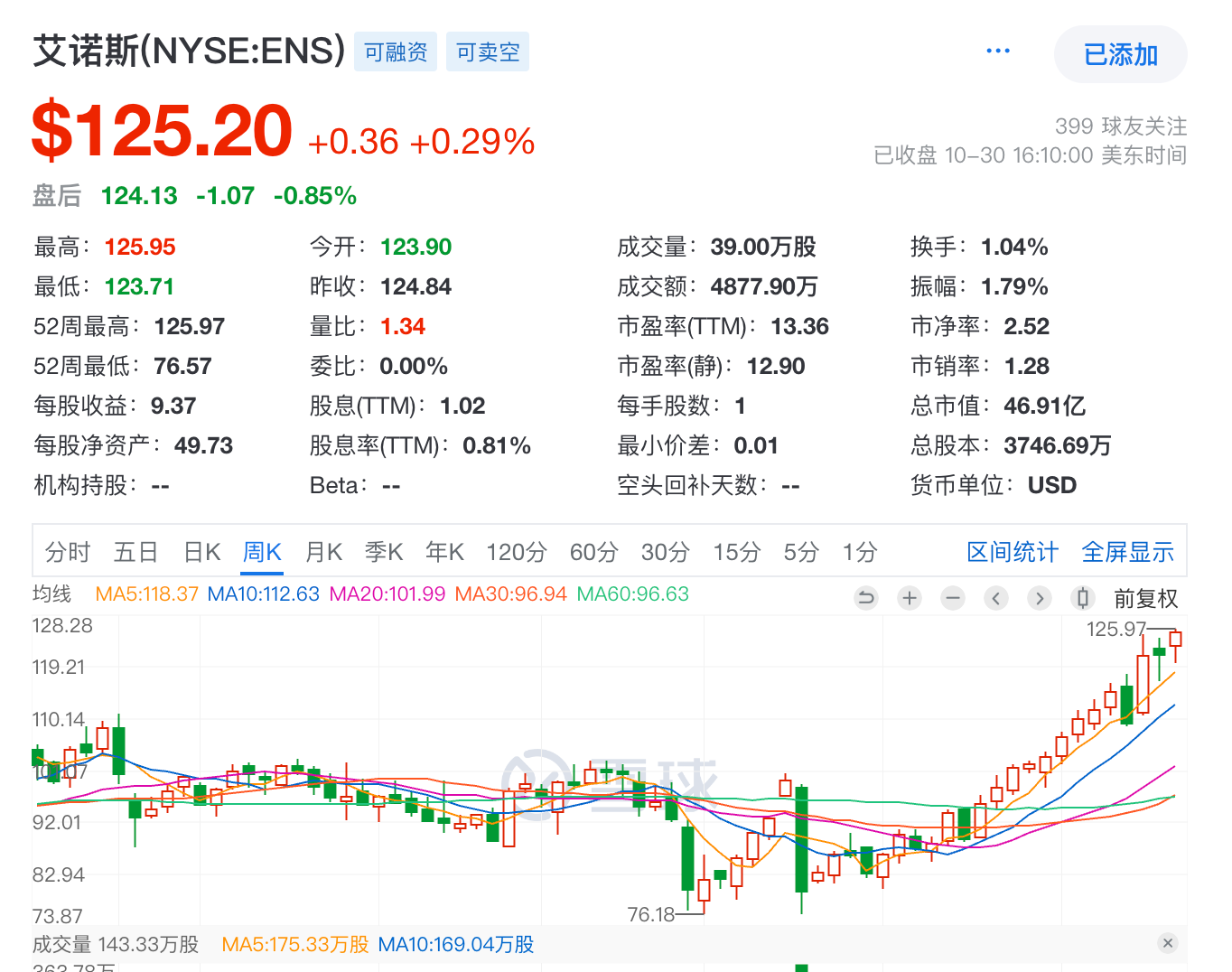
Task: Switch to the 月K chart tab
Action: (x=323, y=552)
